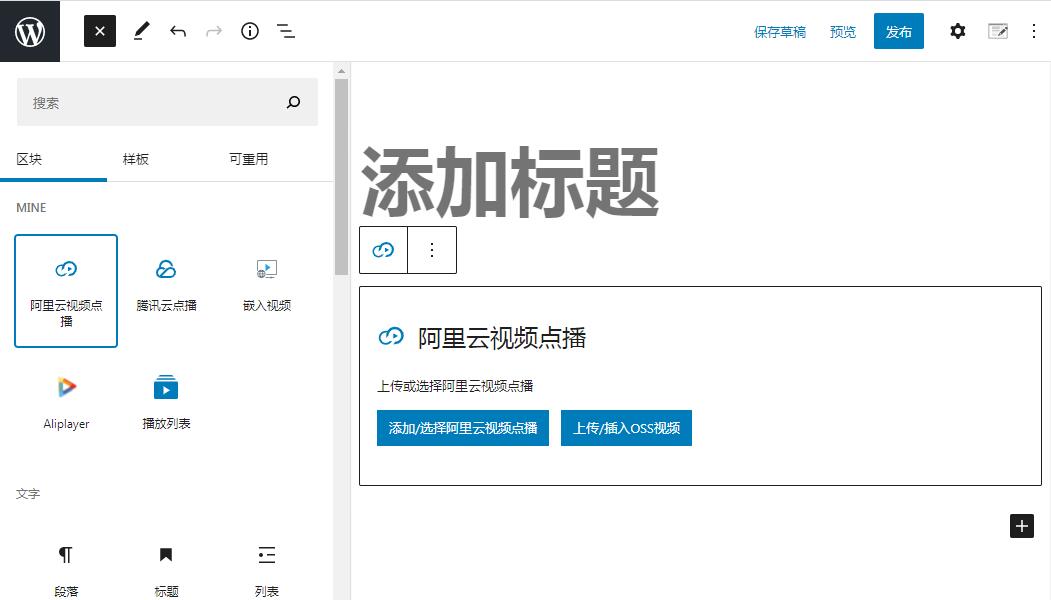Select the pencil edit tool
Viewport: 1051px width, 600px height.
[x=141, y=31]
